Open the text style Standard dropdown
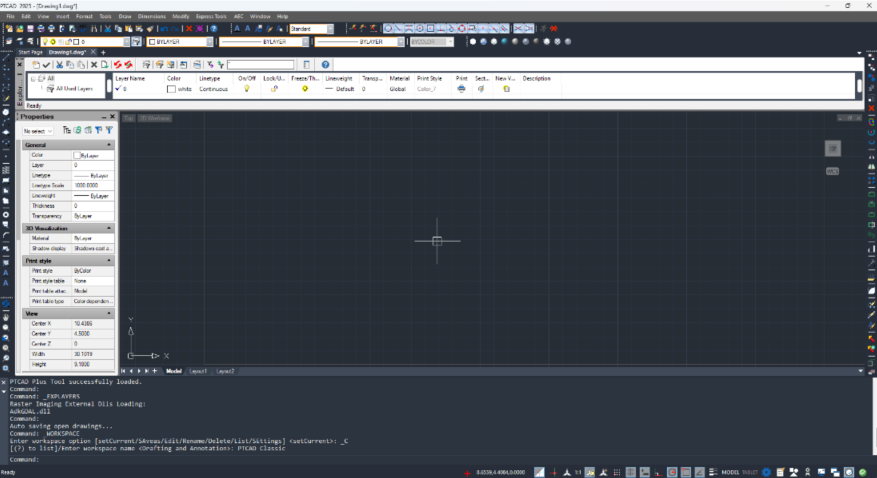The image size is (877, 478). (331, 29)
